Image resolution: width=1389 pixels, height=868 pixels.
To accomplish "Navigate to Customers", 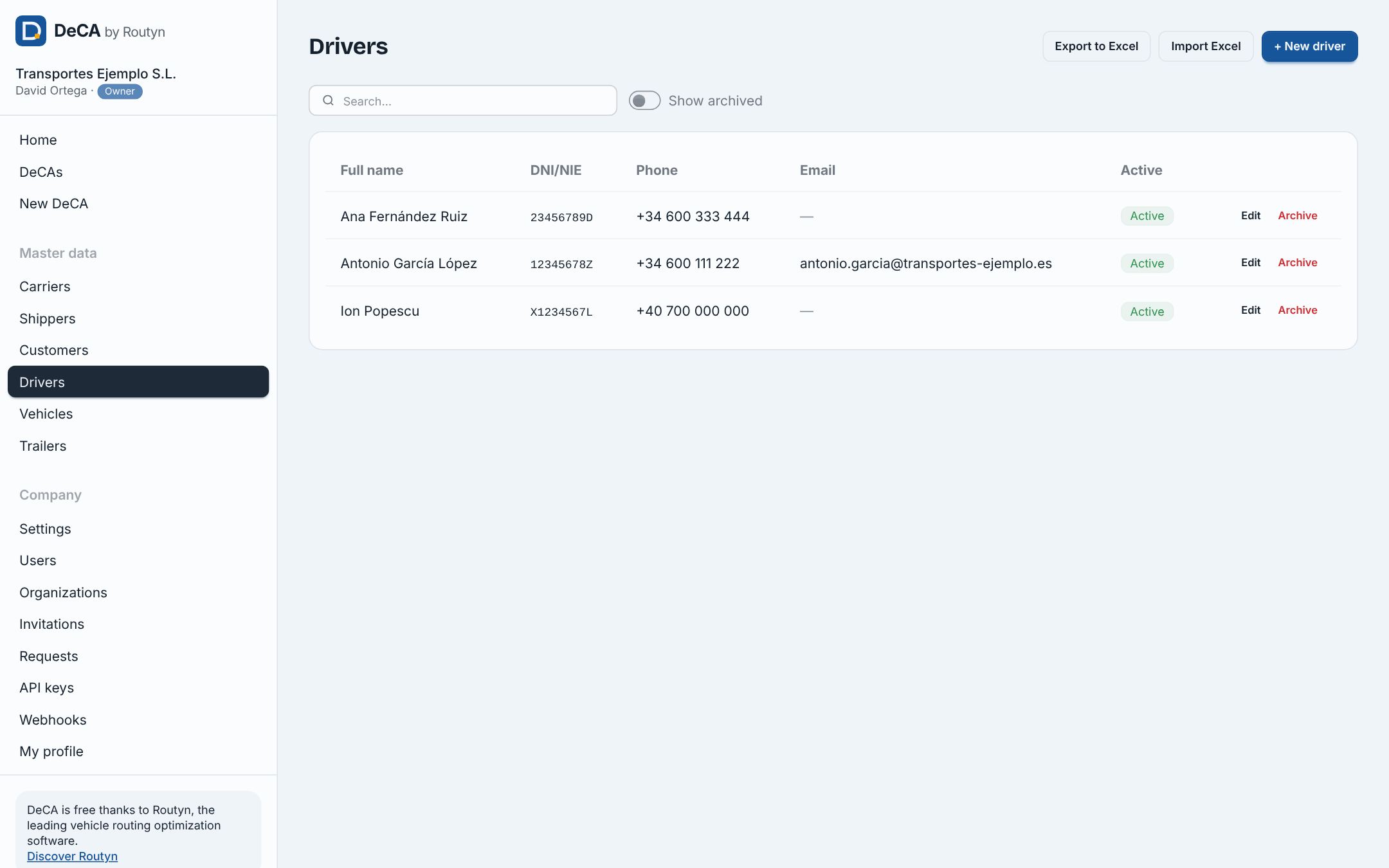I will click(x=138, y=350).
